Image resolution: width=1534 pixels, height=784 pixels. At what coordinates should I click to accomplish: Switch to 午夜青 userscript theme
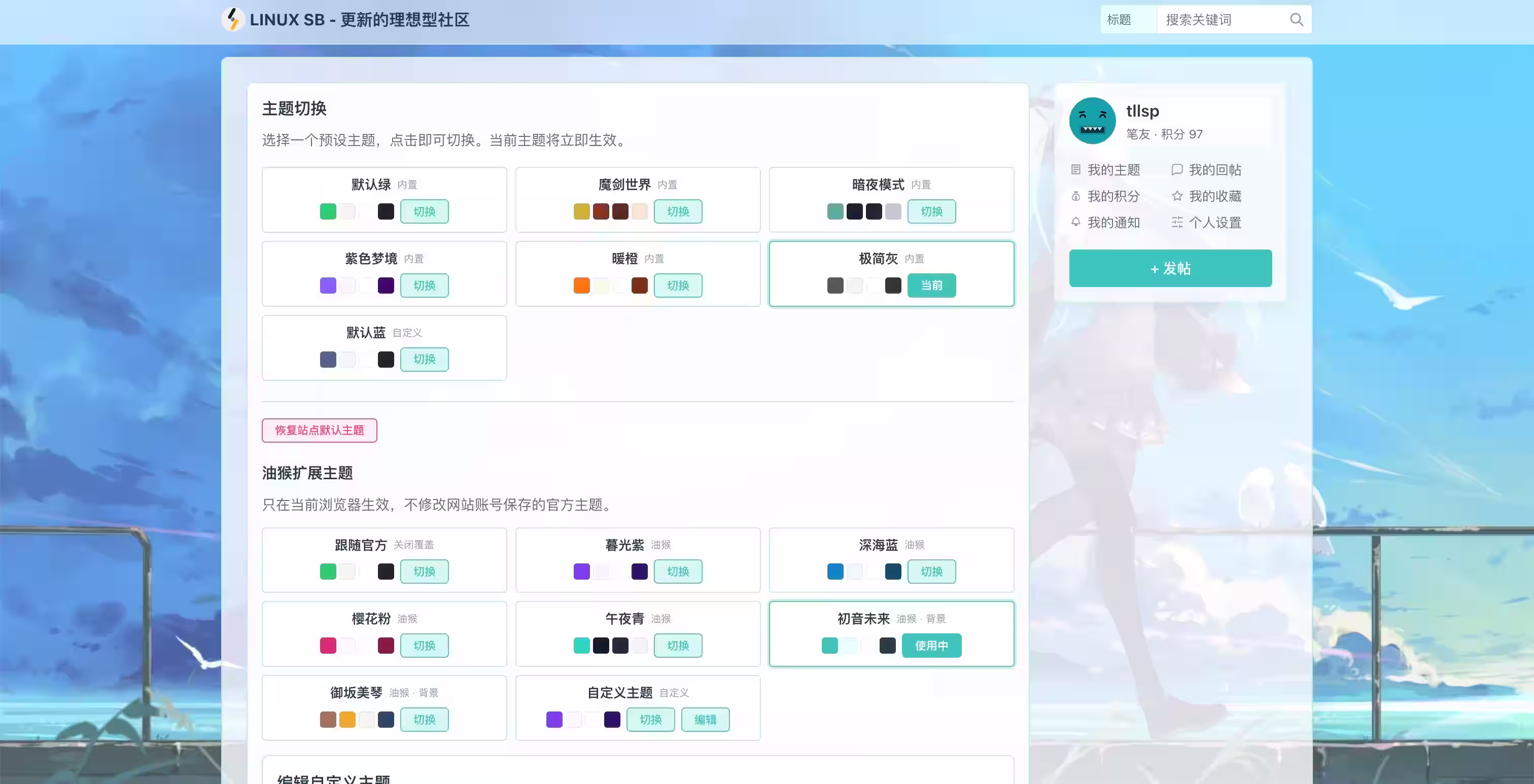pos(678,645)
